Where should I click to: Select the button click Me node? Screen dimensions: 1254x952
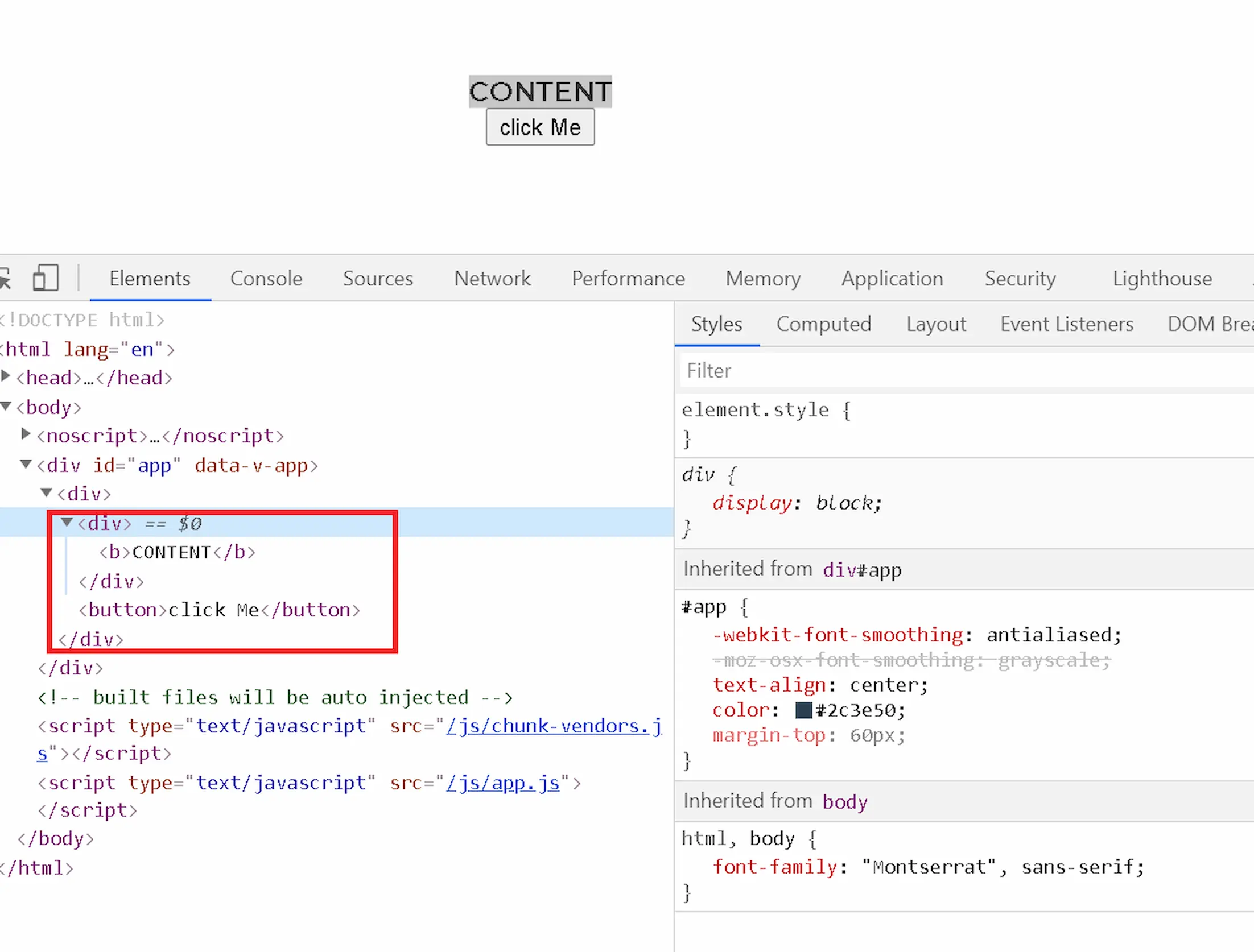(219, 610)
